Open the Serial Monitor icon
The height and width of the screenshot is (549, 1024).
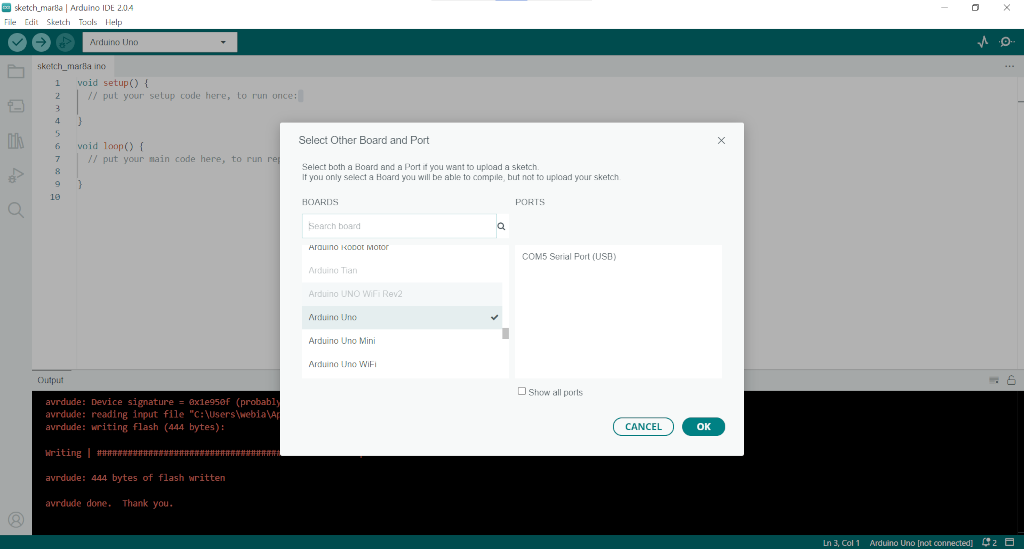[1007, 42]
